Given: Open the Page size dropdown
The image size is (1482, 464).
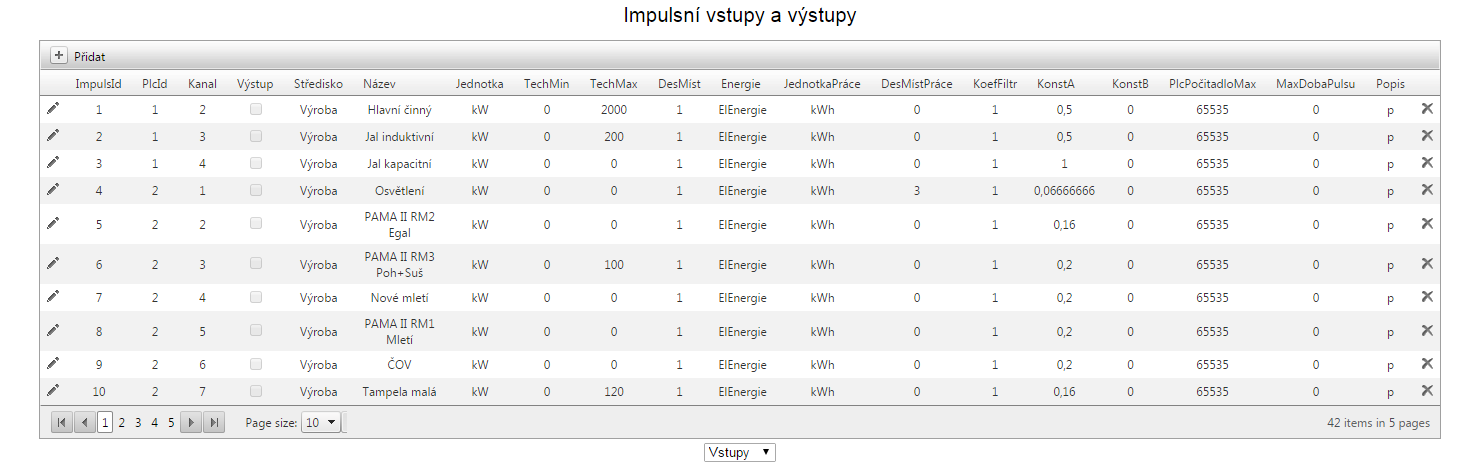Looking at the screenshot, I should coord(321,423).
